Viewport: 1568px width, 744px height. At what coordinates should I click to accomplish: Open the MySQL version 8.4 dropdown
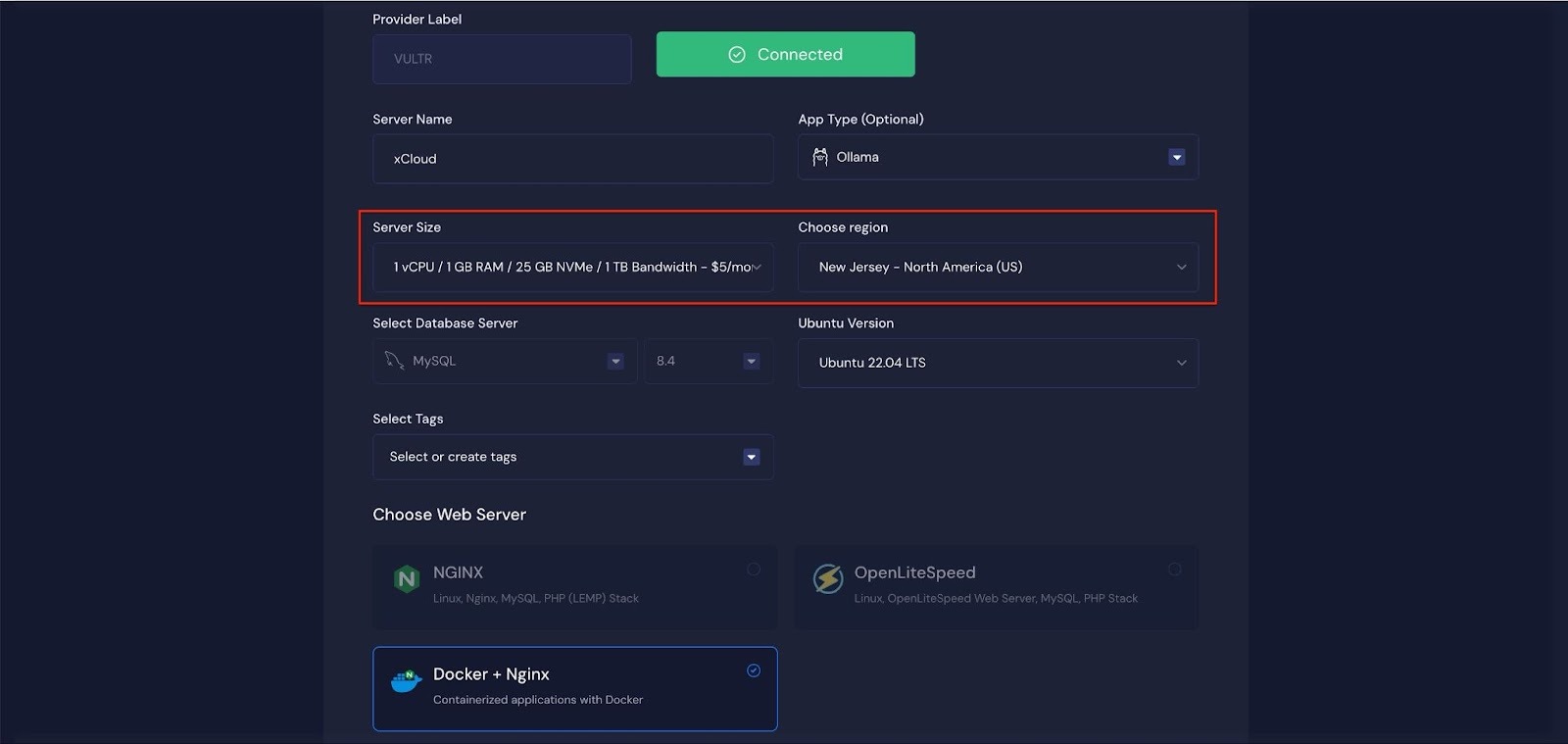coord(751,362)
